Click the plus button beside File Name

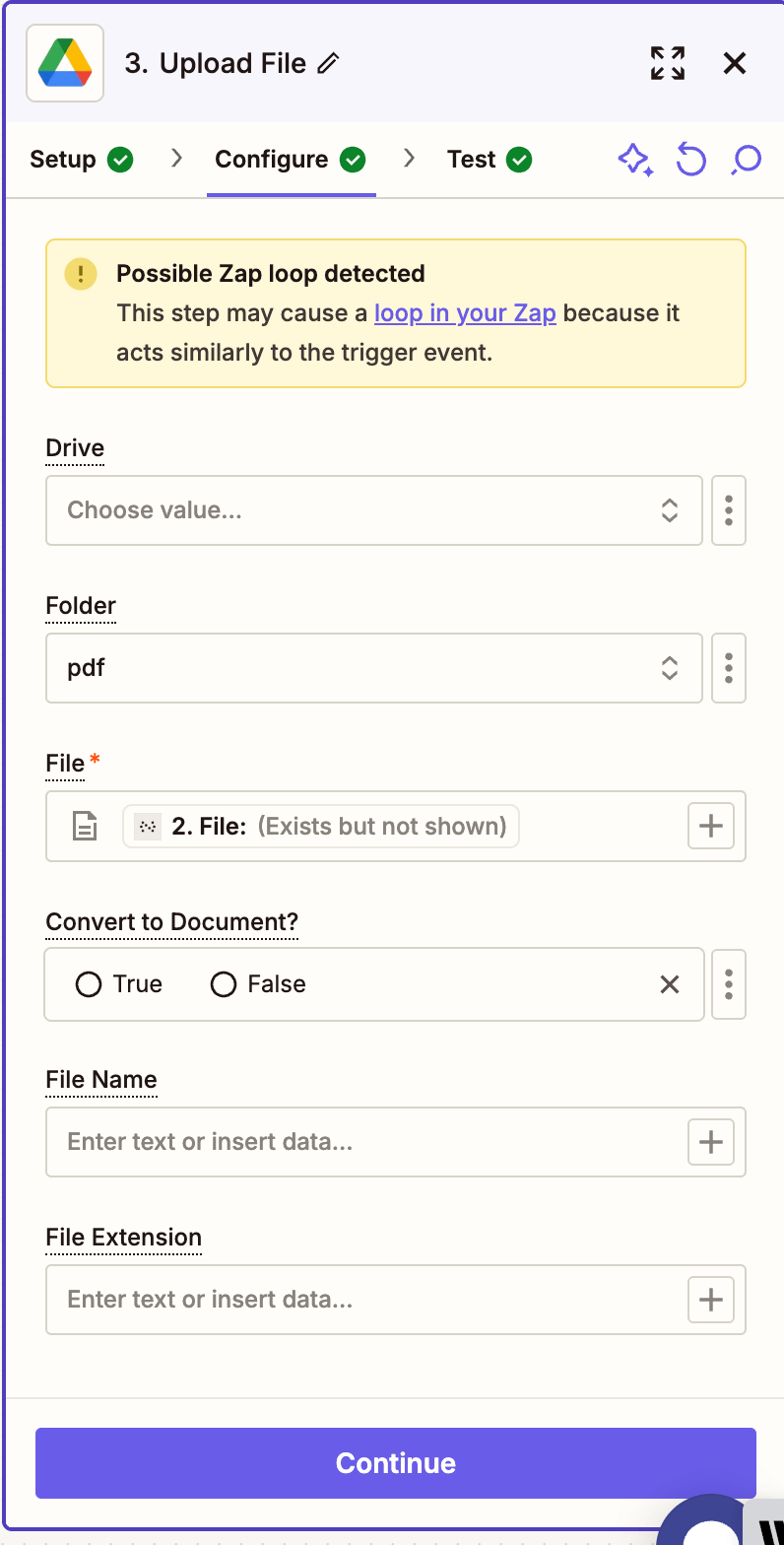pyautogui.click(x=711, y=1142)
